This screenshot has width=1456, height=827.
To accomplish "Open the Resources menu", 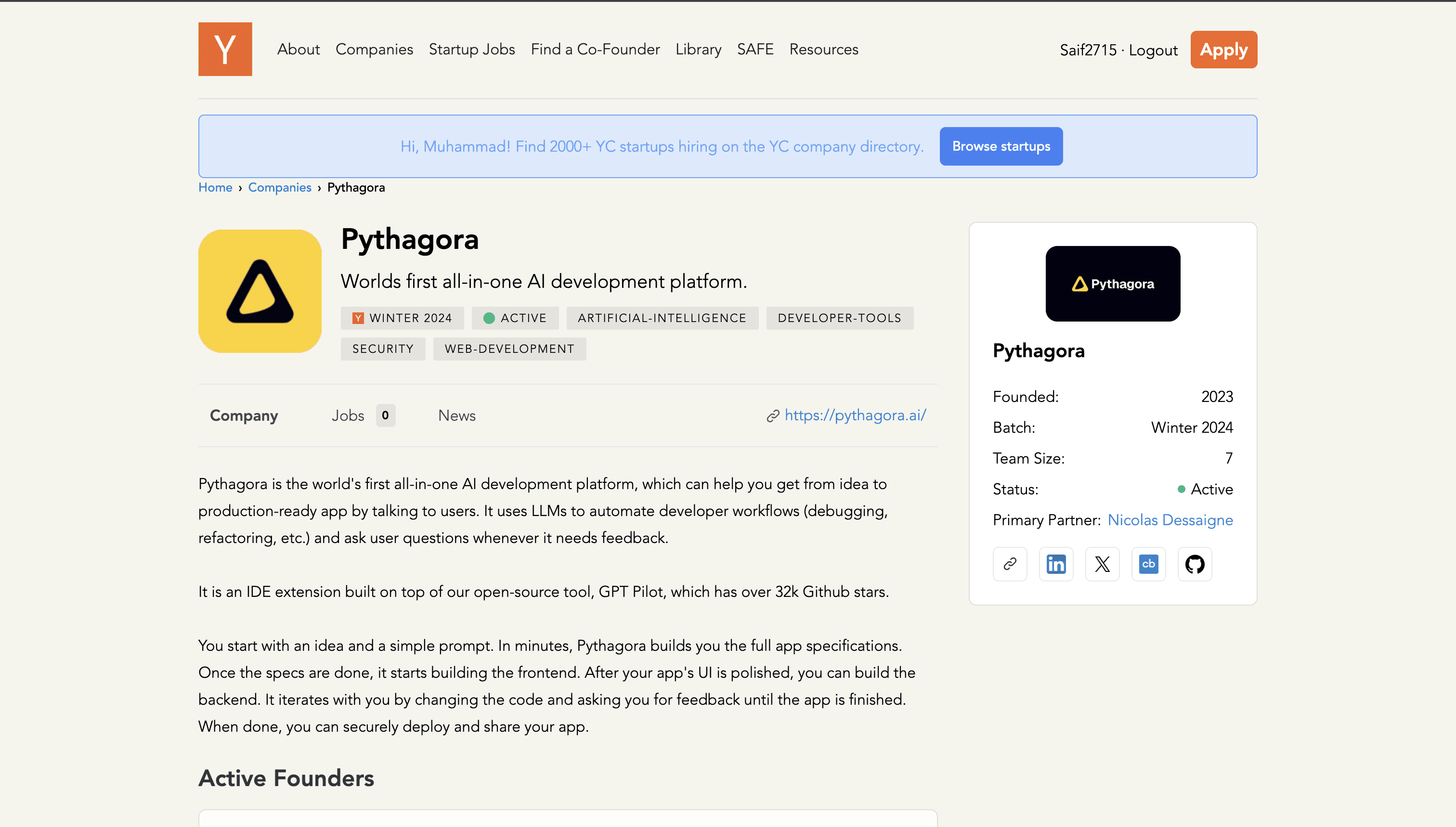I will 824,49.
